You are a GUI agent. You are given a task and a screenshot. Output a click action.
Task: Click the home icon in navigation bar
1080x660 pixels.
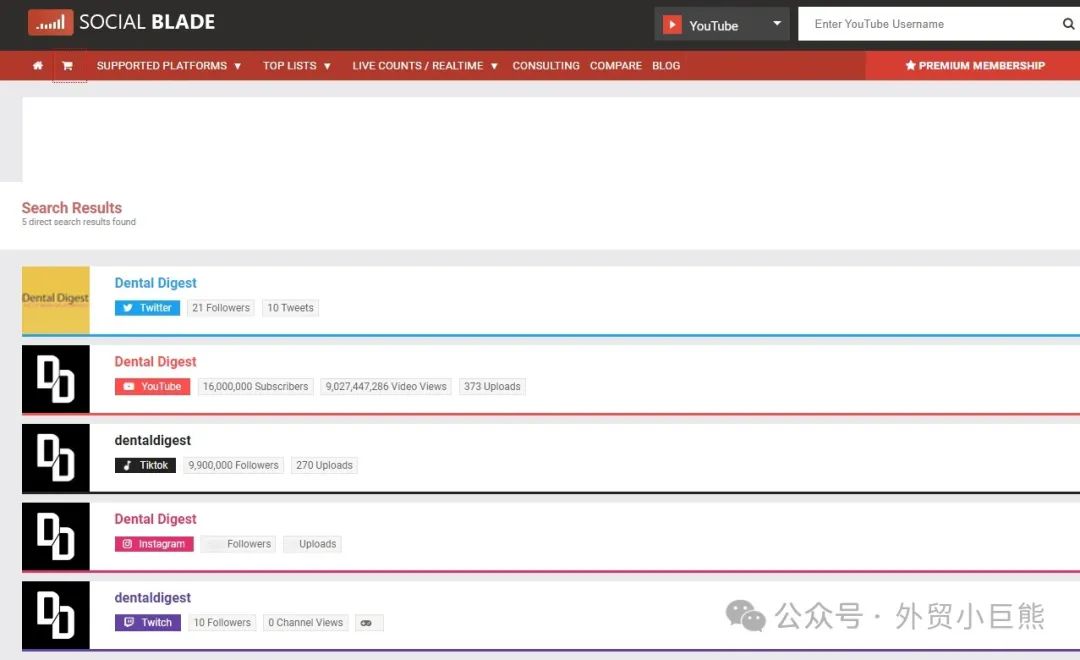pyautogui.click(x=38, y=66)
